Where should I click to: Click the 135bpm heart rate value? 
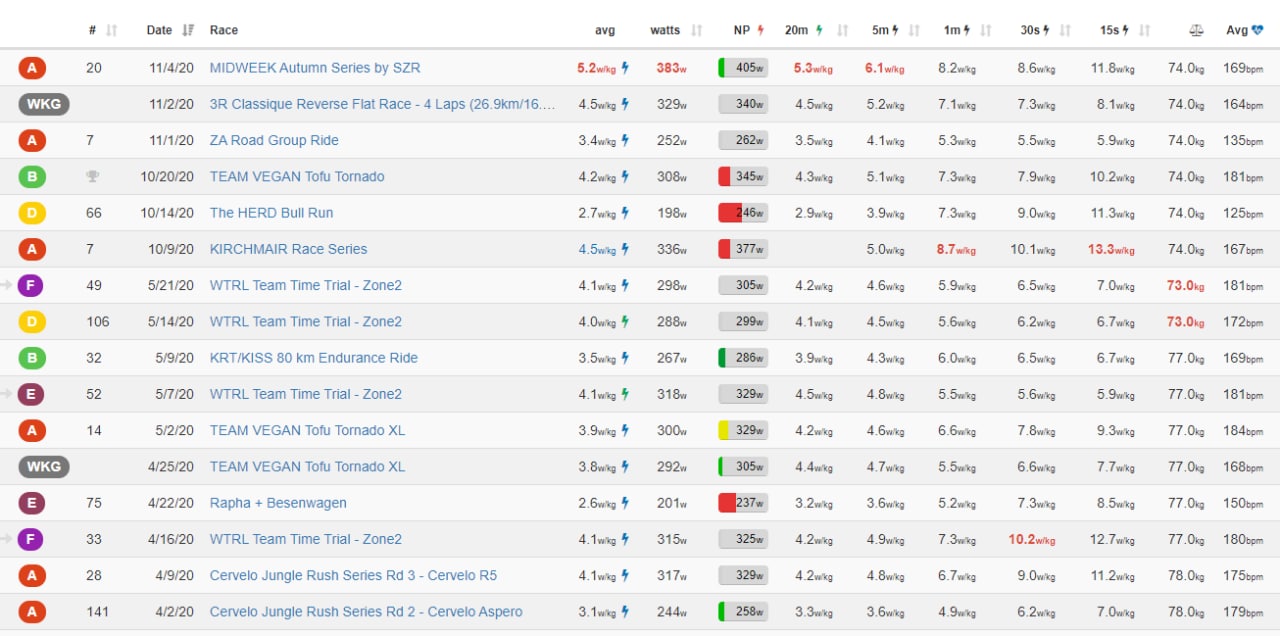(1243, 140)
